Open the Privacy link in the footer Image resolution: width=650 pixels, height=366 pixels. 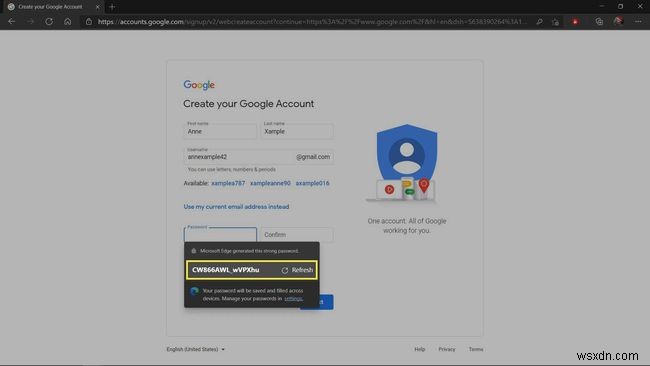447,349
